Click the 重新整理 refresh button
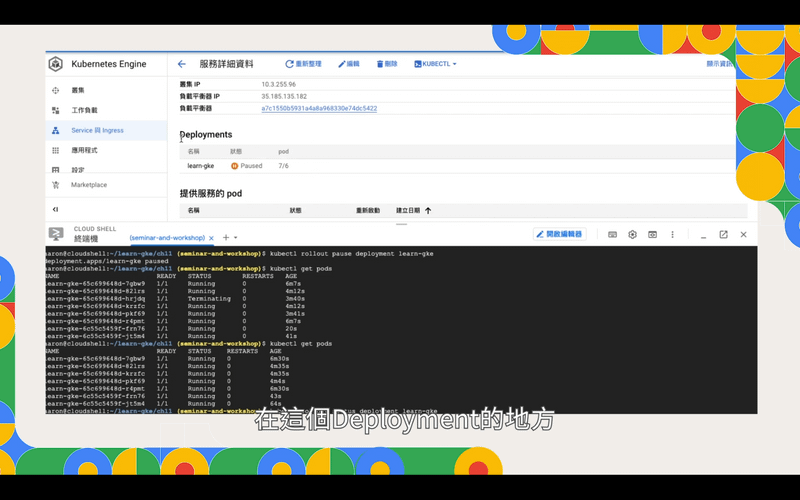This screenshot has width=800, height=500. point(303,64)
